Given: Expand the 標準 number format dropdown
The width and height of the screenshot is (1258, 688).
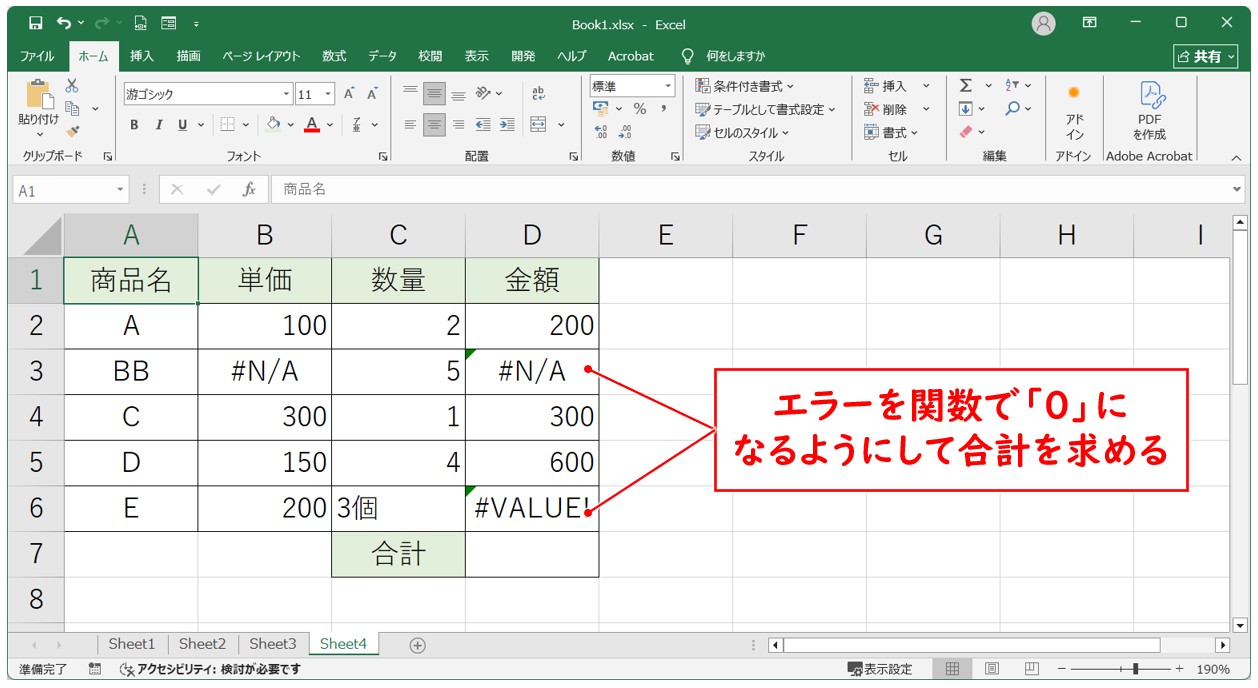Looking at the screenshot, I should [668, 86].
